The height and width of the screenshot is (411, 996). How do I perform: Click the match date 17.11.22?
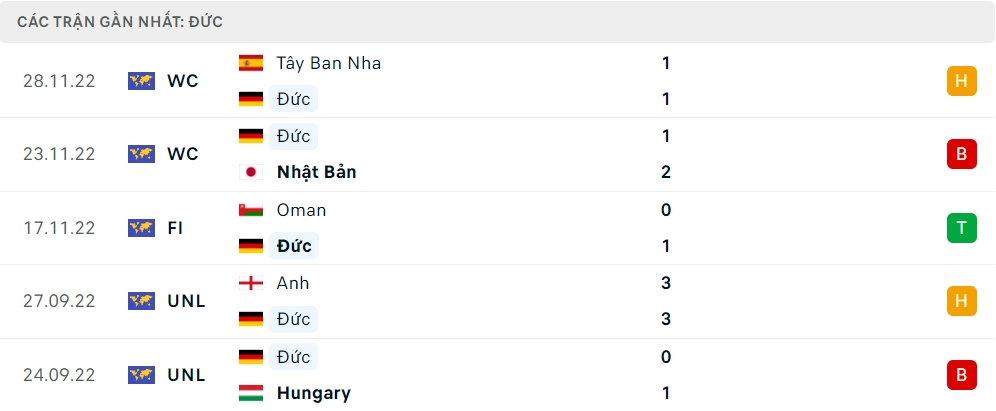pyautogui.click(x=59, y=228)
